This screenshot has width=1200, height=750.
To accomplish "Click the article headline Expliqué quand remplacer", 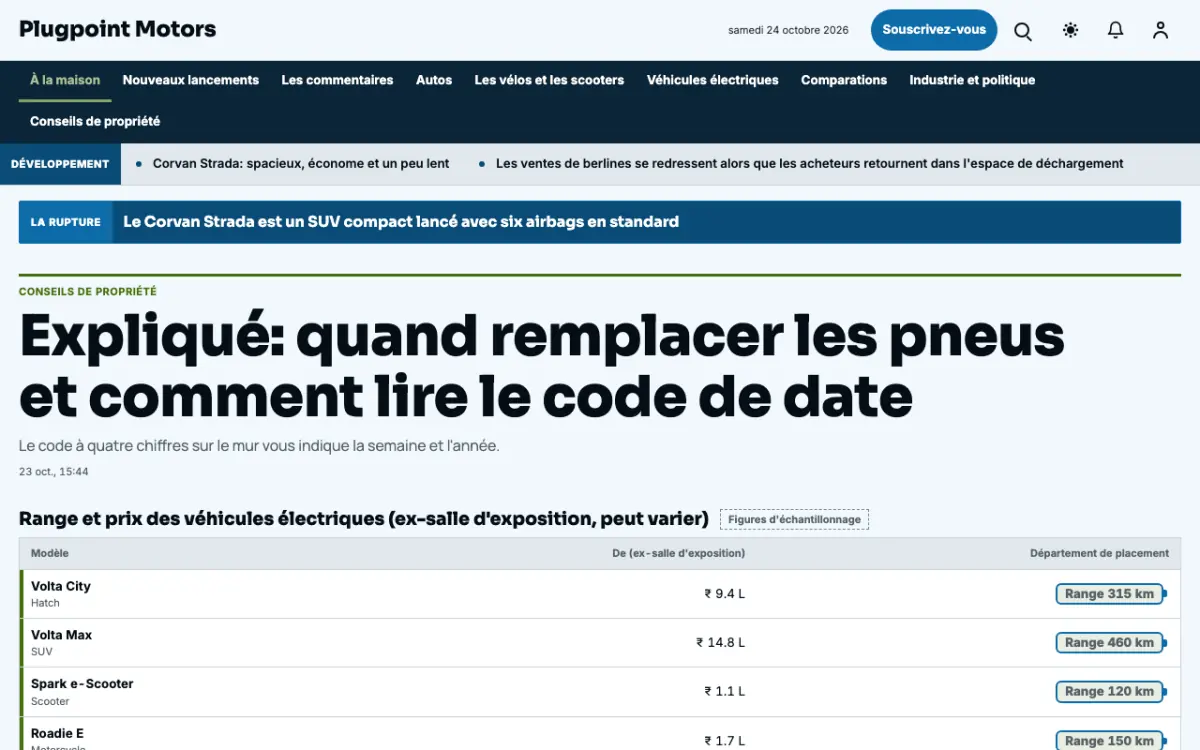I will tap(542, 366).
